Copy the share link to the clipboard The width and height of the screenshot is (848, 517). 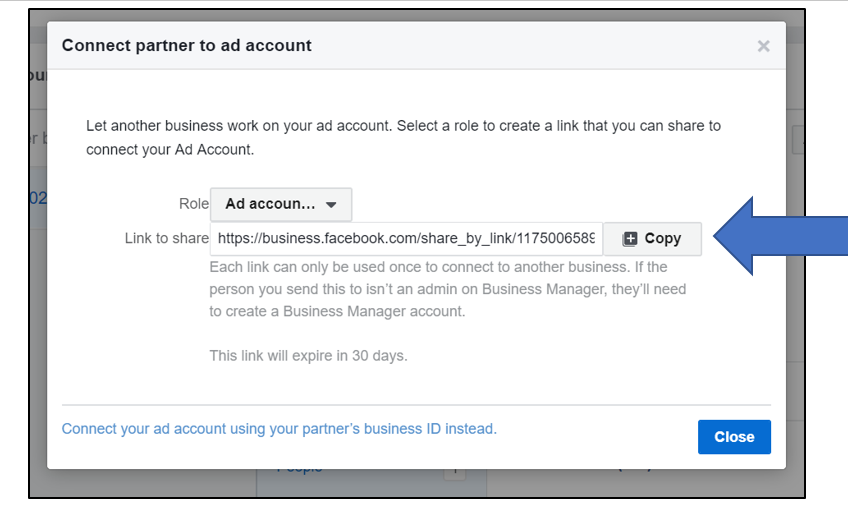point(652,239)
